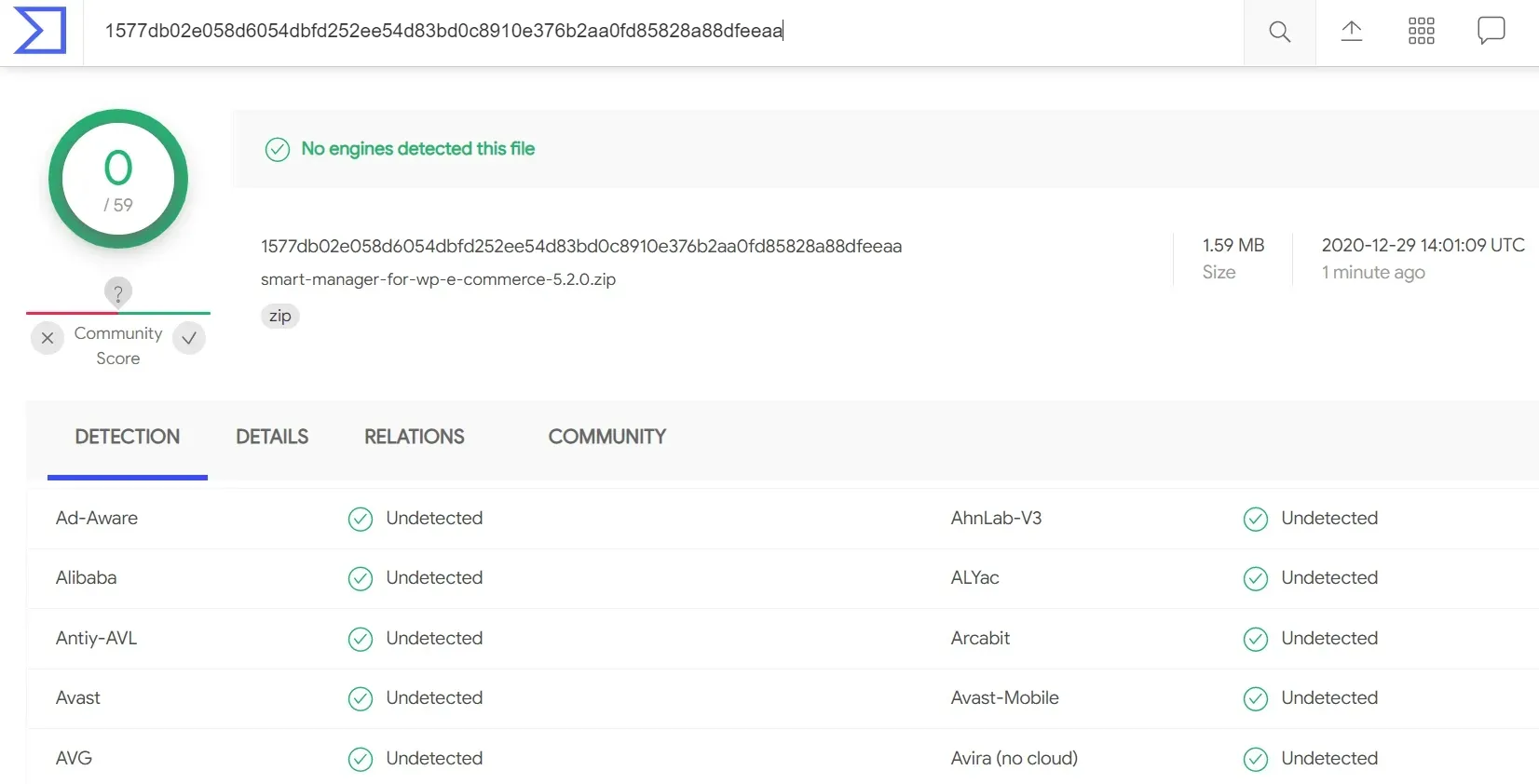
Task: Click the zip file type tag
Action: [280, 316]
